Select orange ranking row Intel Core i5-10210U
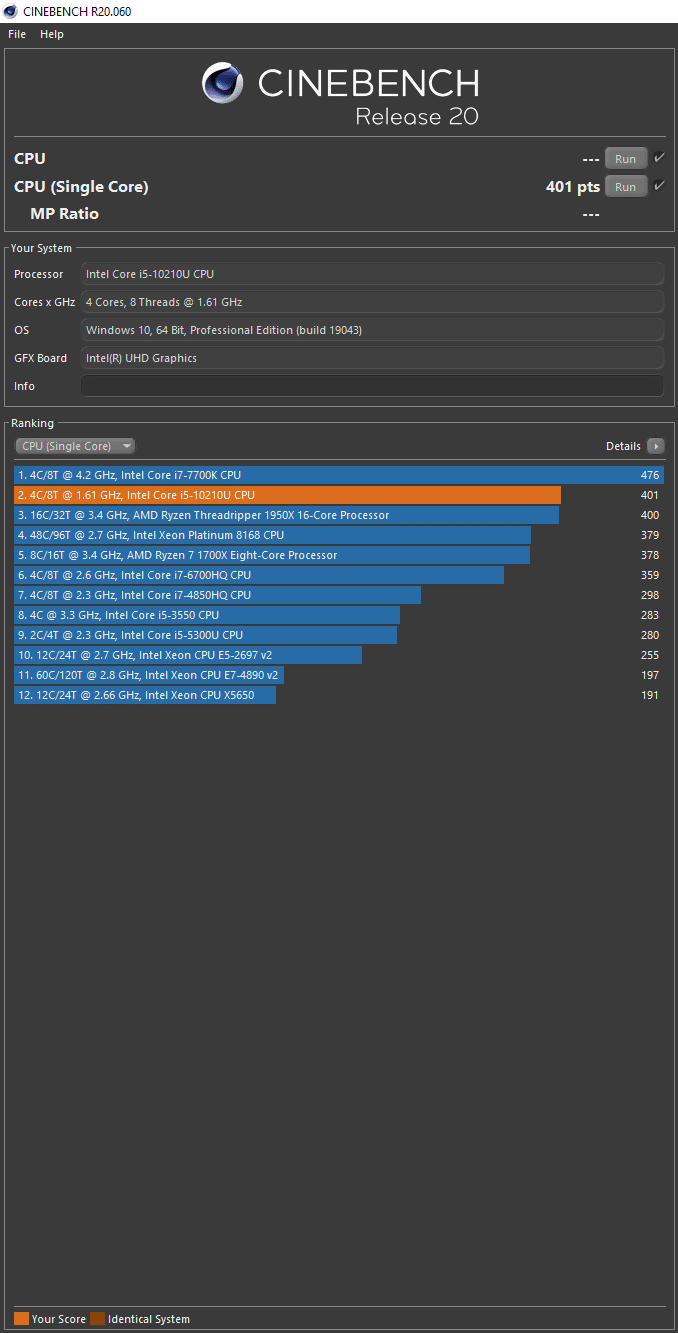 [x=339, y=495]
